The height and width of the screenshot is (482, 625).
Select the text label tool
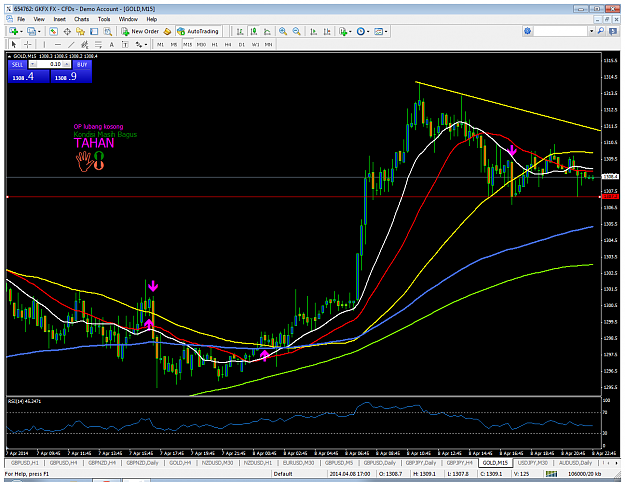click(125, 44)
